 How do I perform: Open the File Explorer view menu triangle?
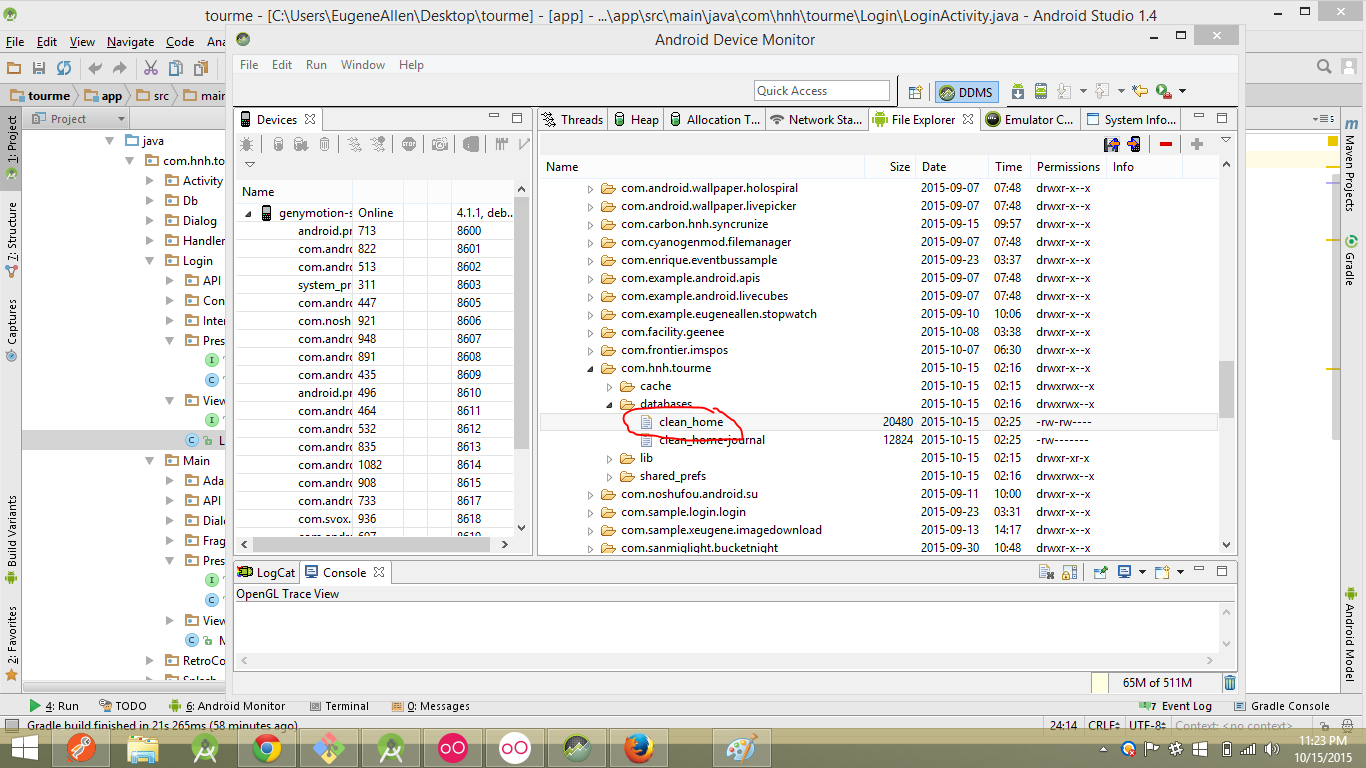(x=1226, y=141)
